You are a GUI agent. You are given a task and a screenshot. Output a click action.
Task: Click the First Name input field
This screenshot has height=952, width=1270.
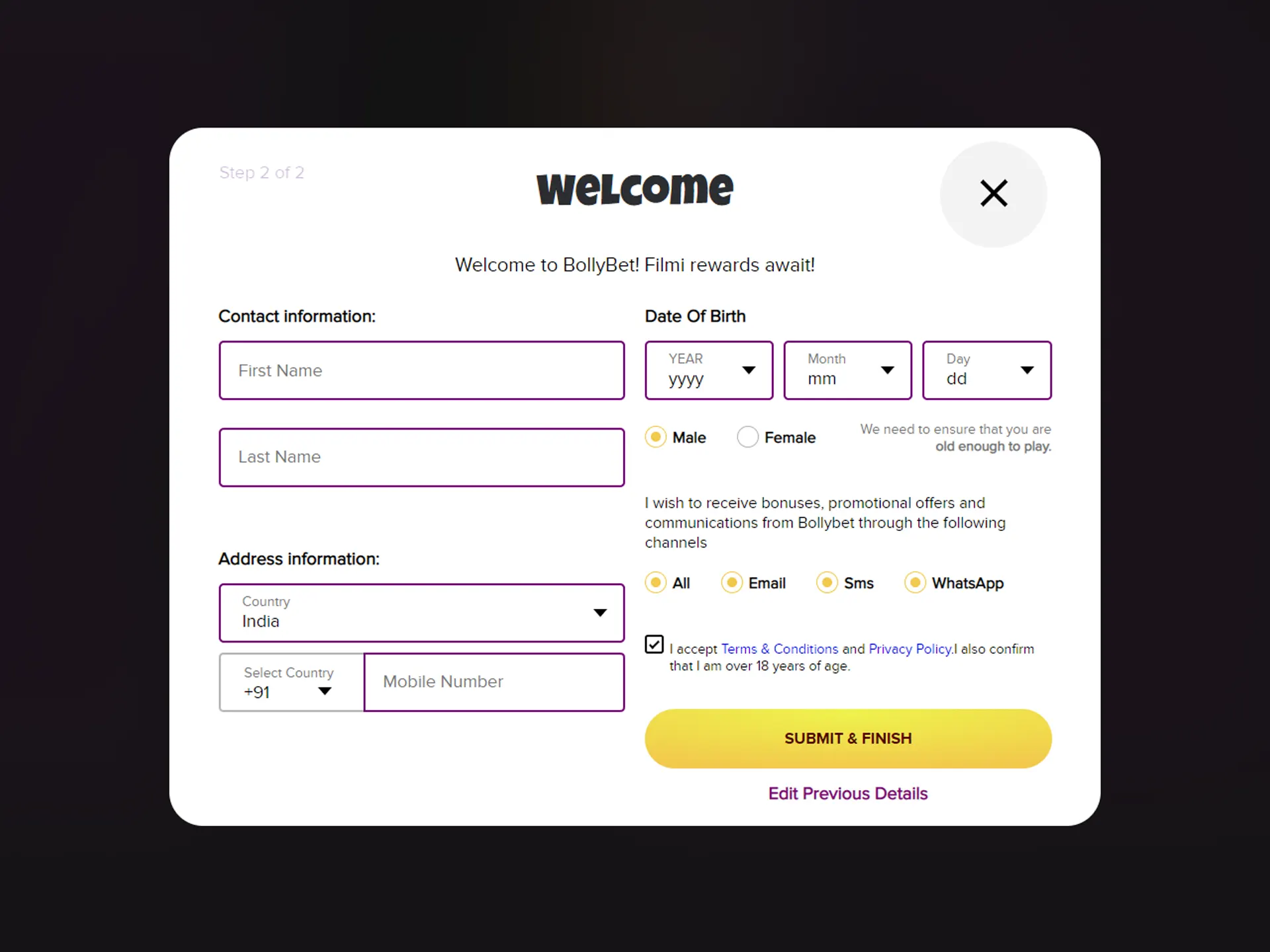[421, 370]
